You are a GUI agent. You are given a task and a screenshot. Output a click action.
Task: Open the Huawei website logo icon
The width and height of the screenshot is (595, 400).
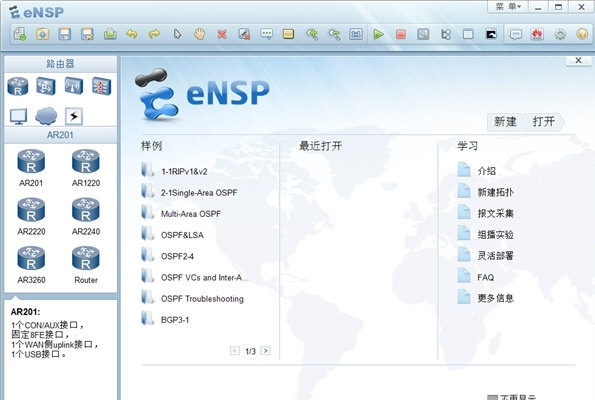pyautogui.click(x=537, y=34)
